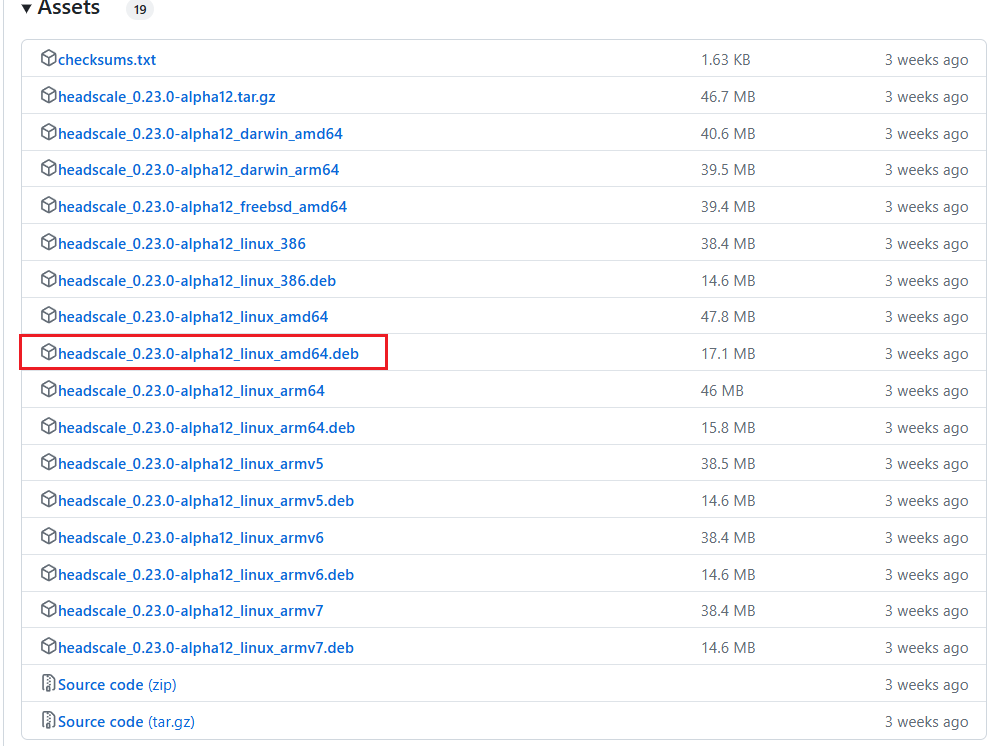The image size is (987, 746).
Task: Click the headscale linux_armv6 binary link
Action: pos(190,538)
